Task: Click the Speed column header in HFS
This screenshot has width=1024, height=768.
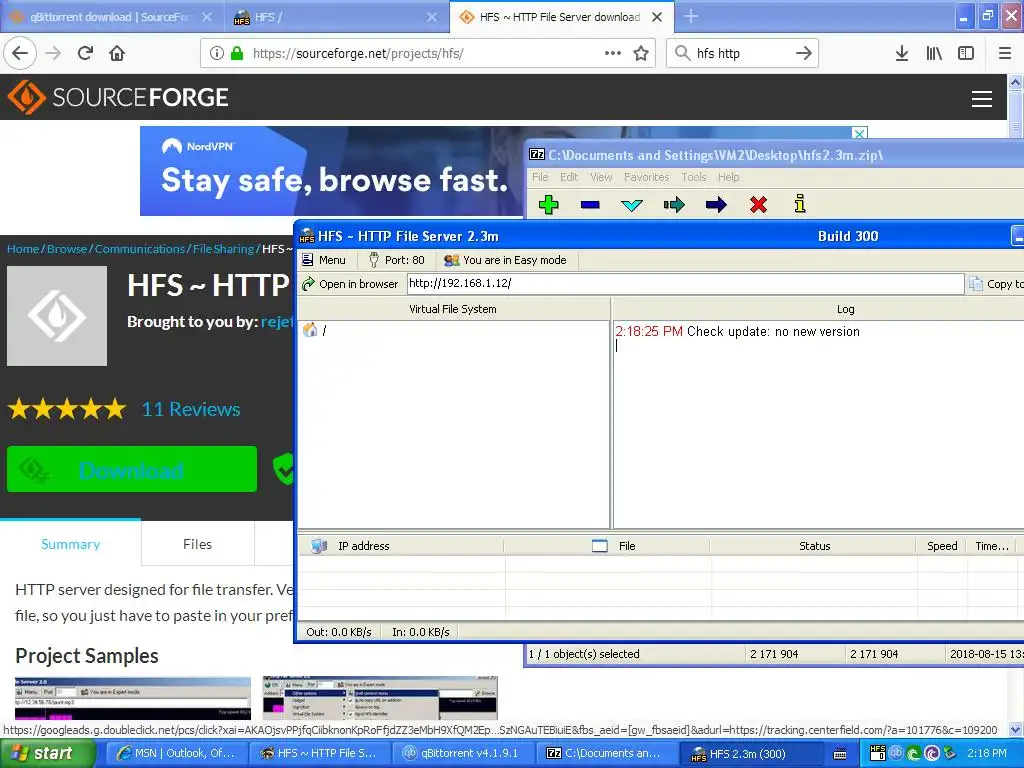Action: (x=942, y=546)
